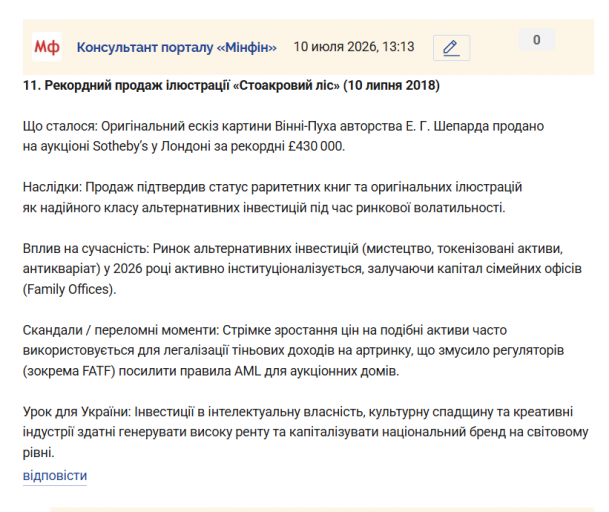The image size is (609, 512).
Task: Click the text «(Family Offices).»
Action: (x=70, y=289)
